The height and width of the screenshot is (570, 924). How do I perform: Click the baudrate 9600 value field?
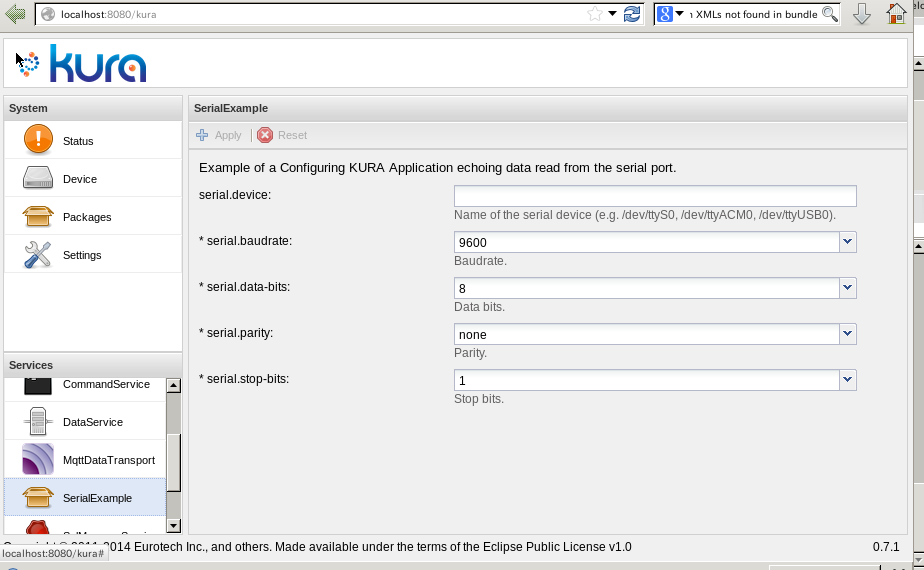tap(646, 242)
